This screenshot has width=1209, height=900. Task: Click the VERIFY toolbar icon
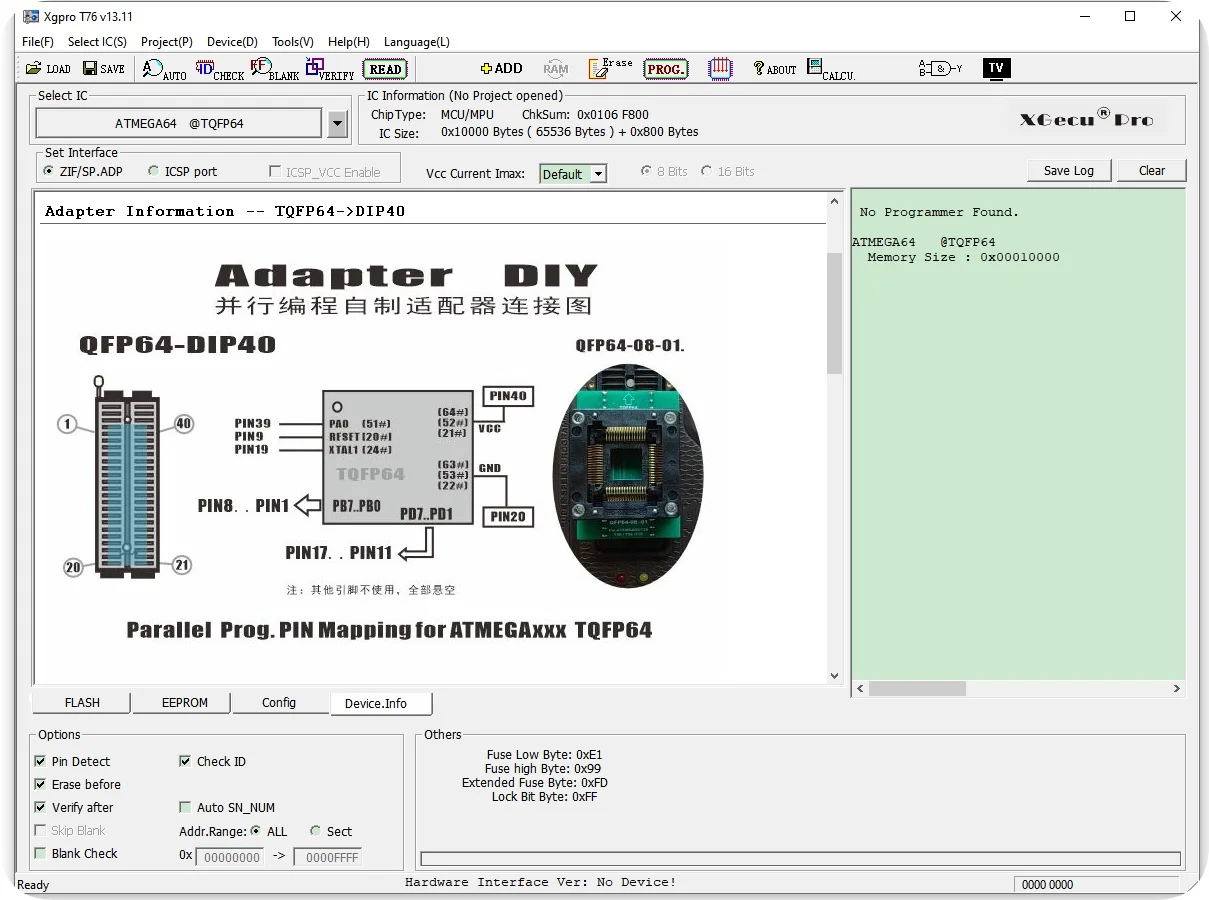click(329, 69)
